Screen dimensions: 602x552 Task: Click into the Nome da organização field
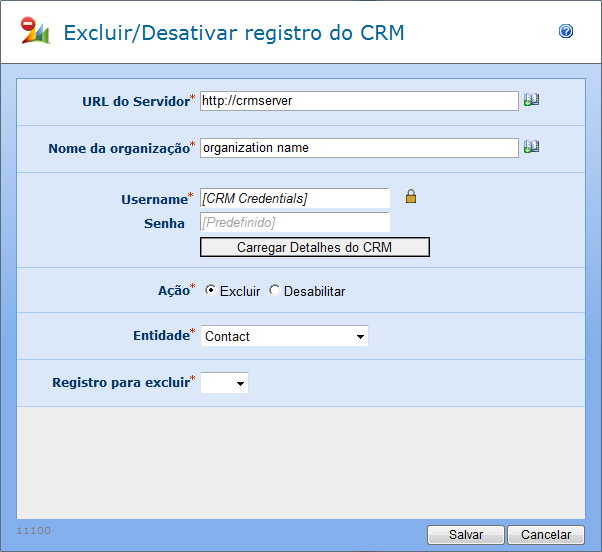pyautogui.click(x=358, y=147)
